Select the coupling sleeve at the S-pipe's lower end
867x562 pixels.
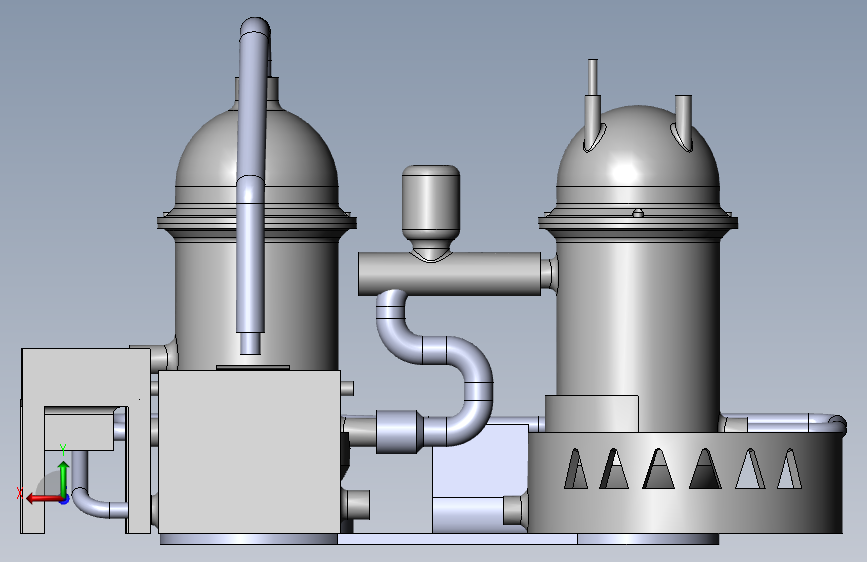point(399,431)
